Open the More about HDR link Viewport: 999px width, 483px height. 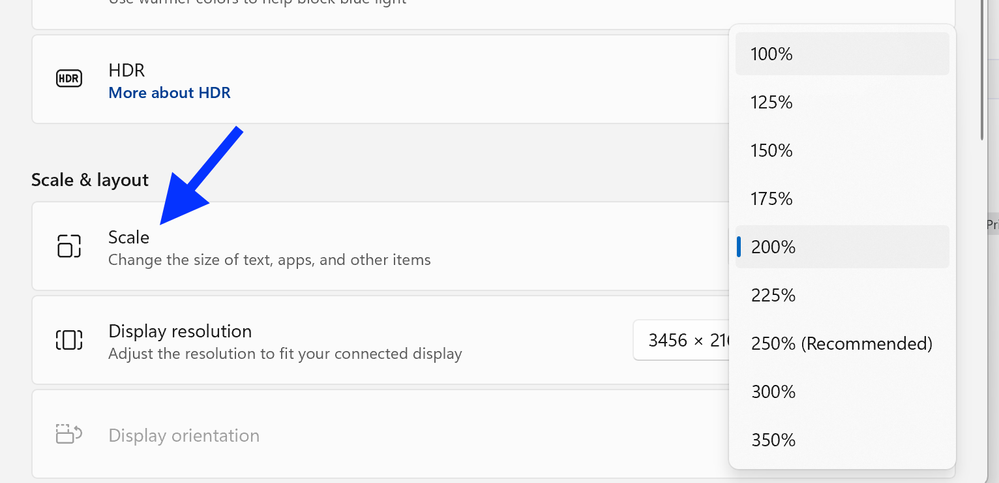tap(169, 93)
